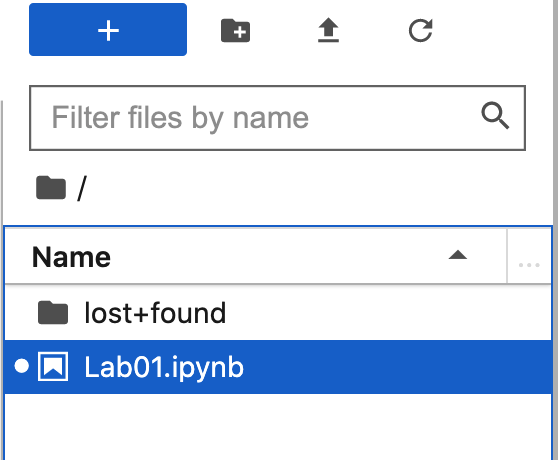The image size is (558, 460).
Task: Expand the truncated ellipsis column header
Action: (x=529, y=265)
